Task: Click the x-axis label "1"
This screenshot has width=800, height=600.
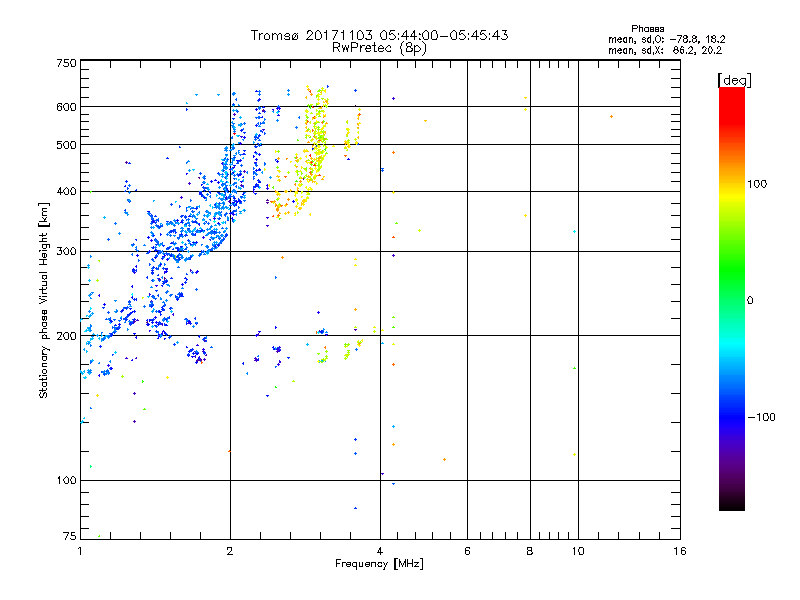Action: [x=80, y=551]
